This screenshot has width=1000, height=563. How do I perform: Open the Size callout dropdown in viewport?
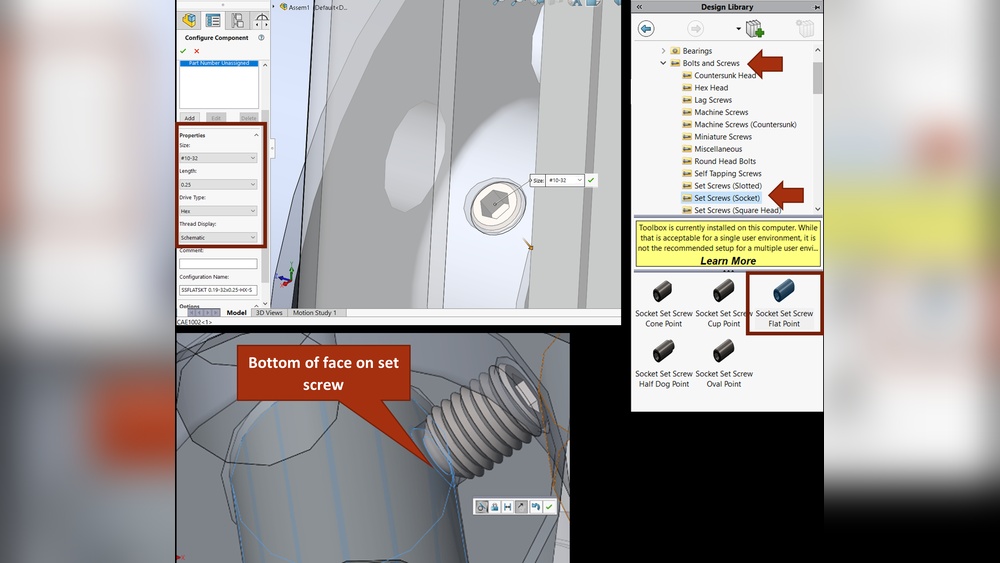[579, 180]
